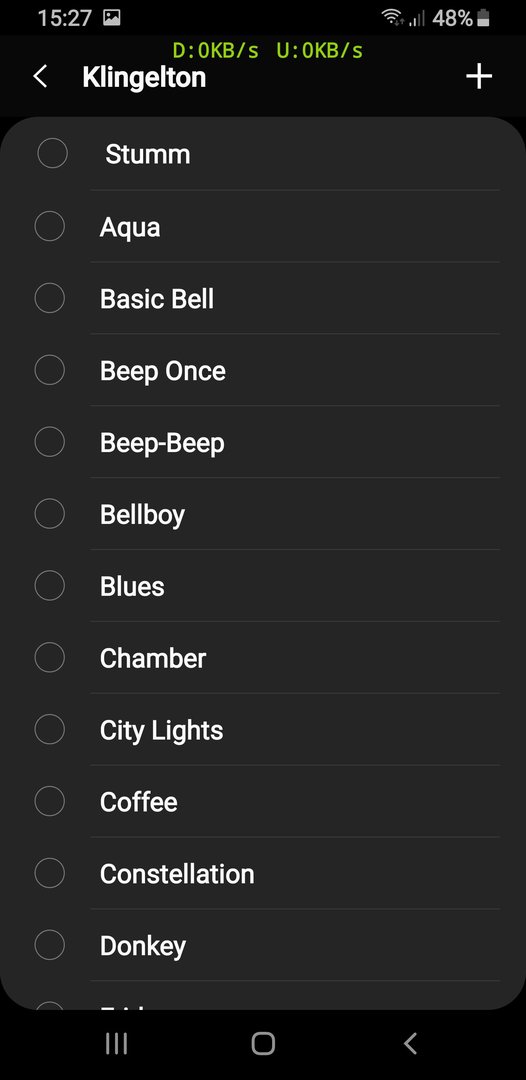The width and height of the screenshot is (526, 1080).
Task: Tap the image notification icon in status bar
Action: coord(112,18)
